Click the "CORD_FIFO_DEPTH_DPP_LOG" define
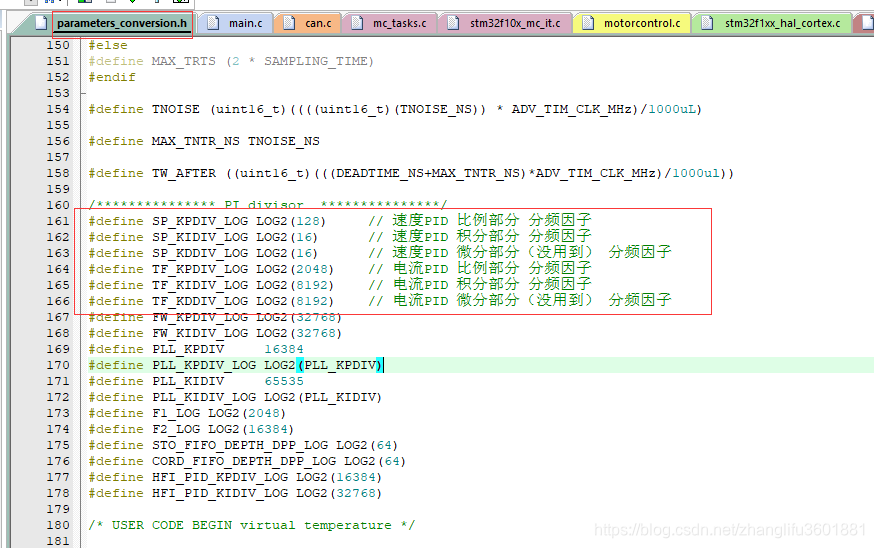874x548 pixels. [x=244, y=462]
